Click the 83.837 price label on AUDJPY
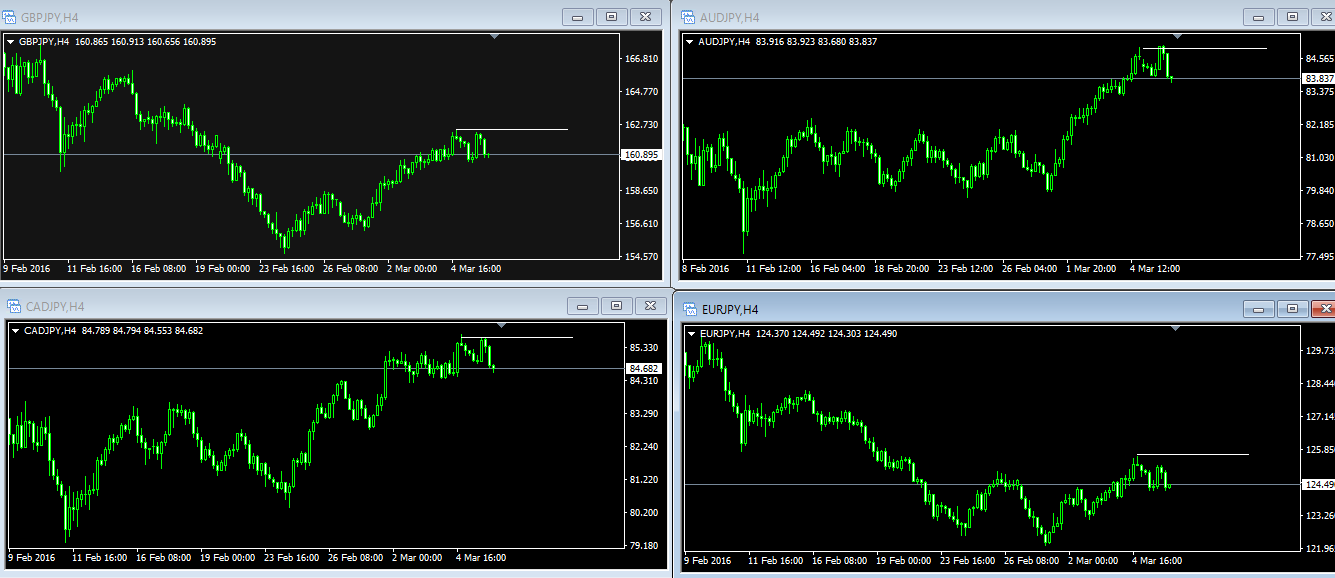Viewport: 1335px width, 578px height. tap(1318, 78)
